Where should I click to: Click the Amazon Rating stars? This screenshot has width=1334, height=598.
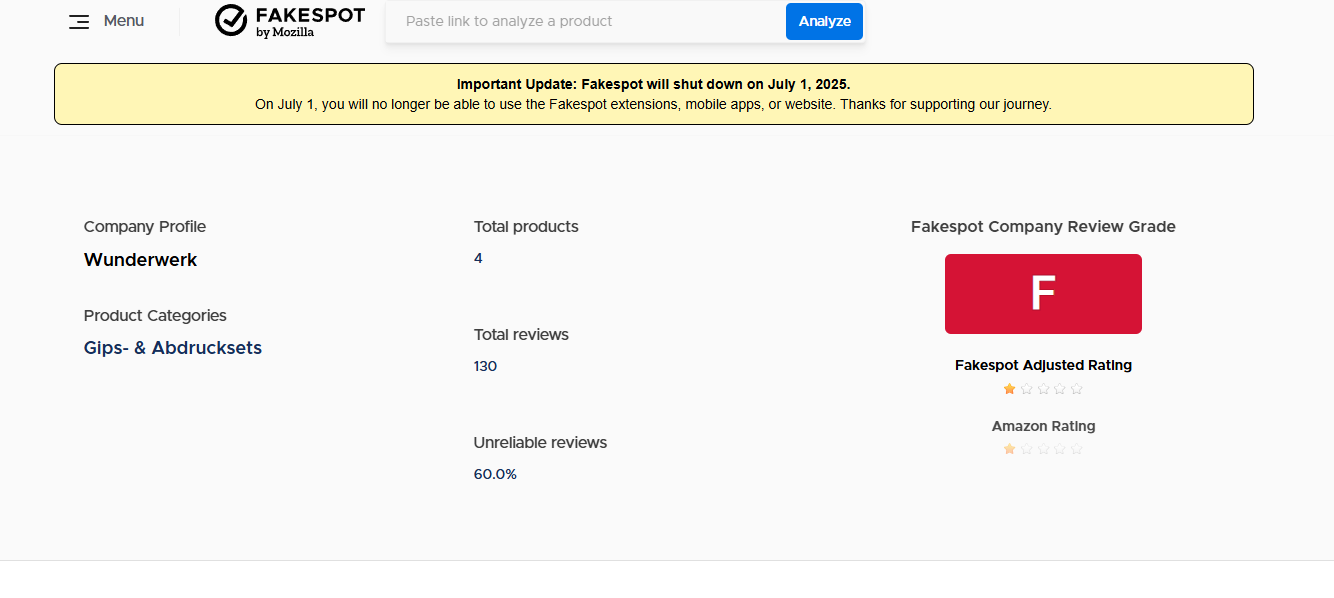click(x=1043, y=449)
